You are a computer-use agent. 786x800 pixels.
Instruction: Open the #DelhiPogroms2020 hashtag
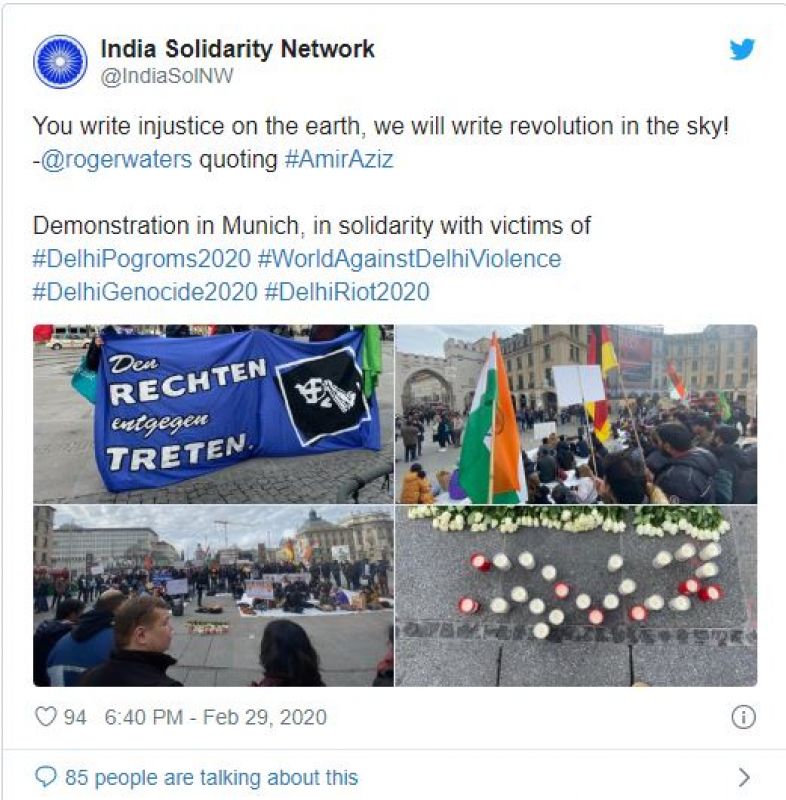coord(142,259)
